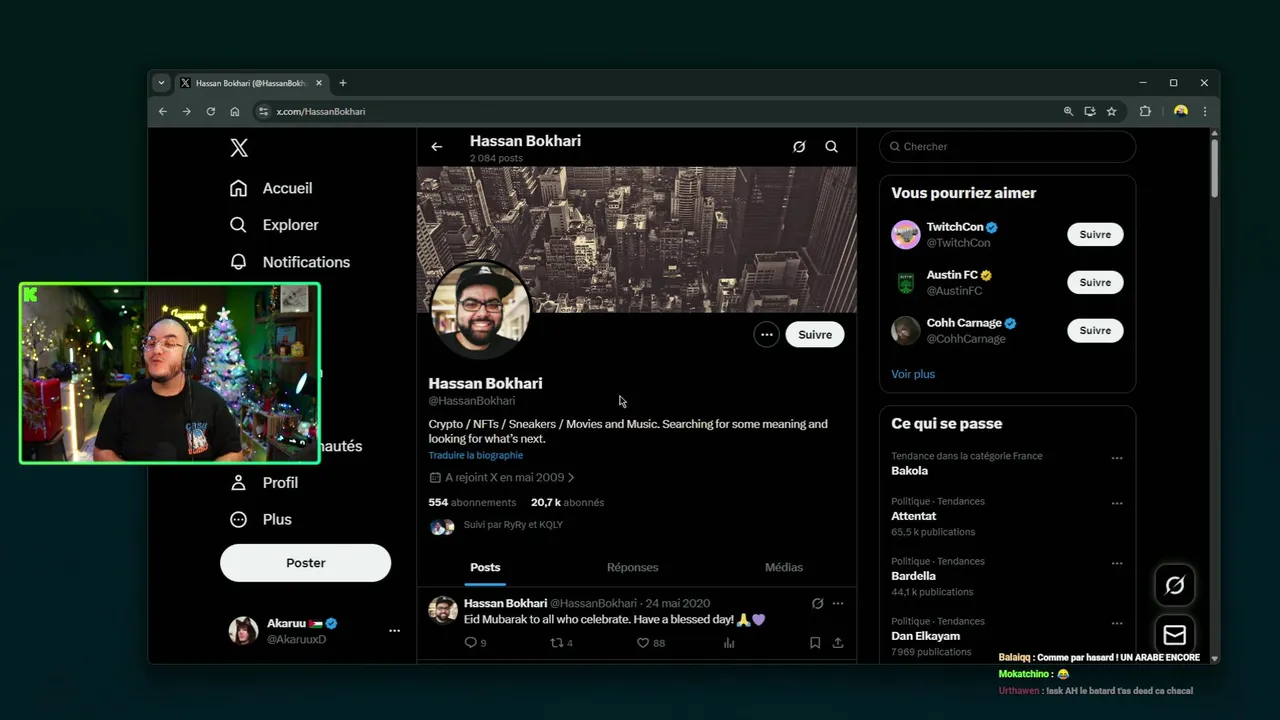
Task: Open floating messages envelope button
Action: [x=1175, y=635]
